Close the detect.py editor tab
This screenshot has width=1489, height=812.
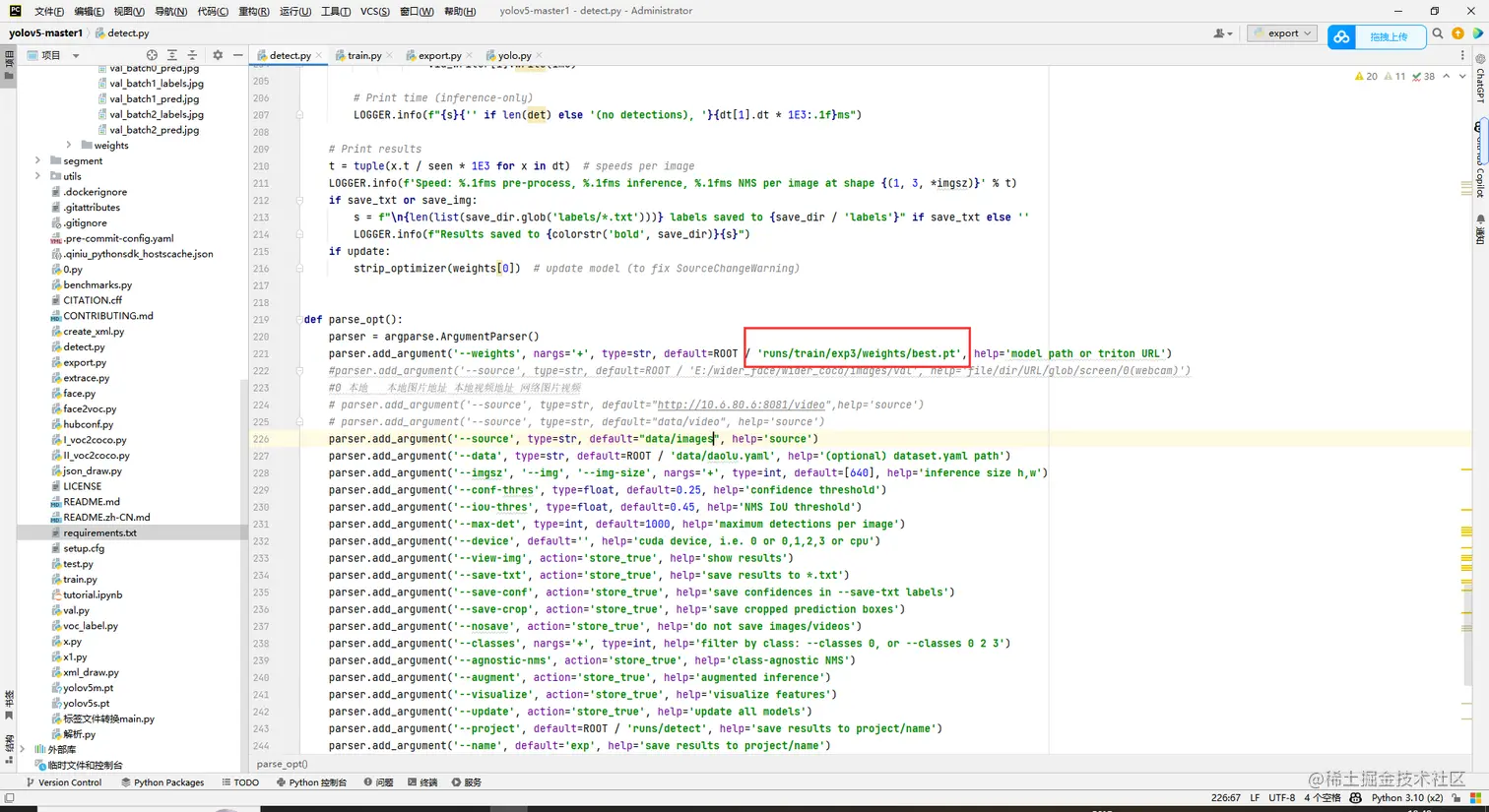pyautogui.click(x=320, y=56)
